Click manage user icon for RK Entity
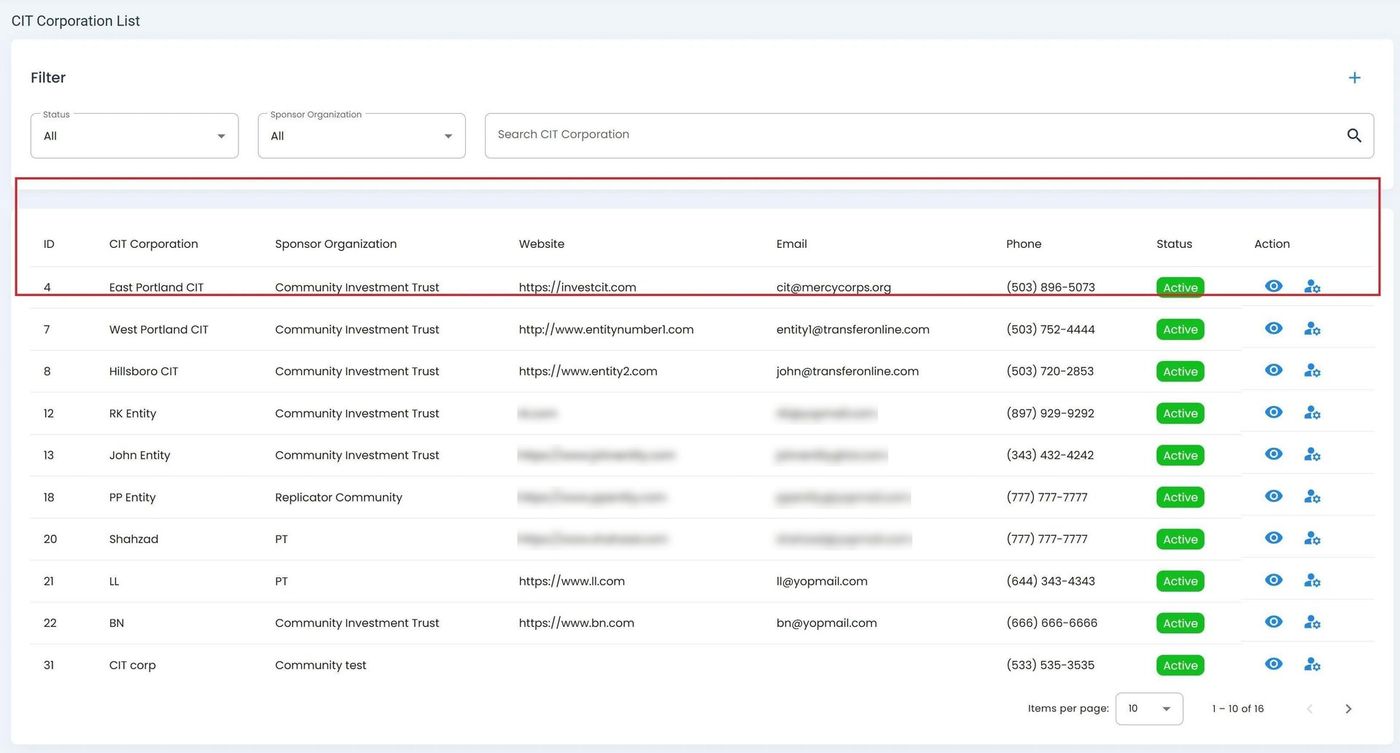 [x=1312, y=413]
